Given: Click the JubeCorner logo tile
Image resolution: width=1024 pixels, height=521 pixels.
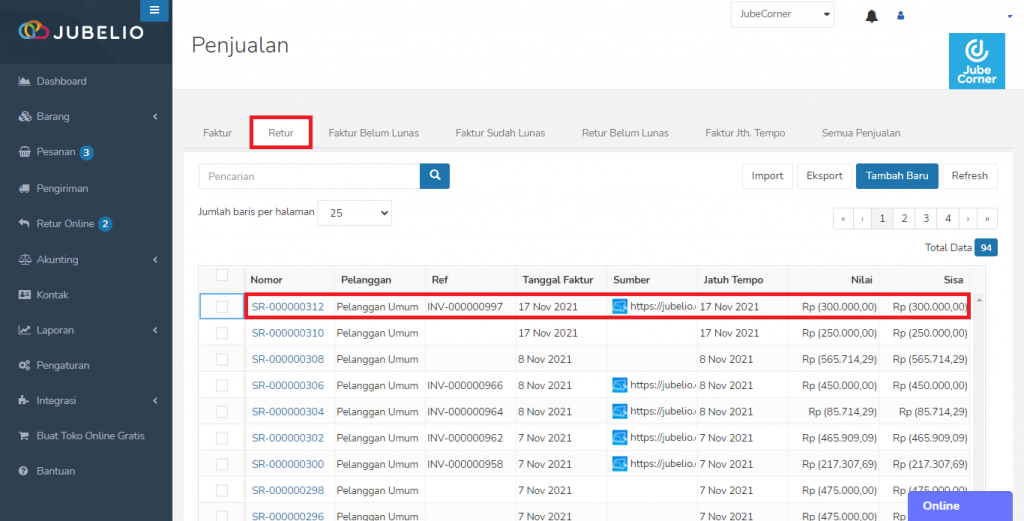Looking at the screenshot, I should pos(977,61).
